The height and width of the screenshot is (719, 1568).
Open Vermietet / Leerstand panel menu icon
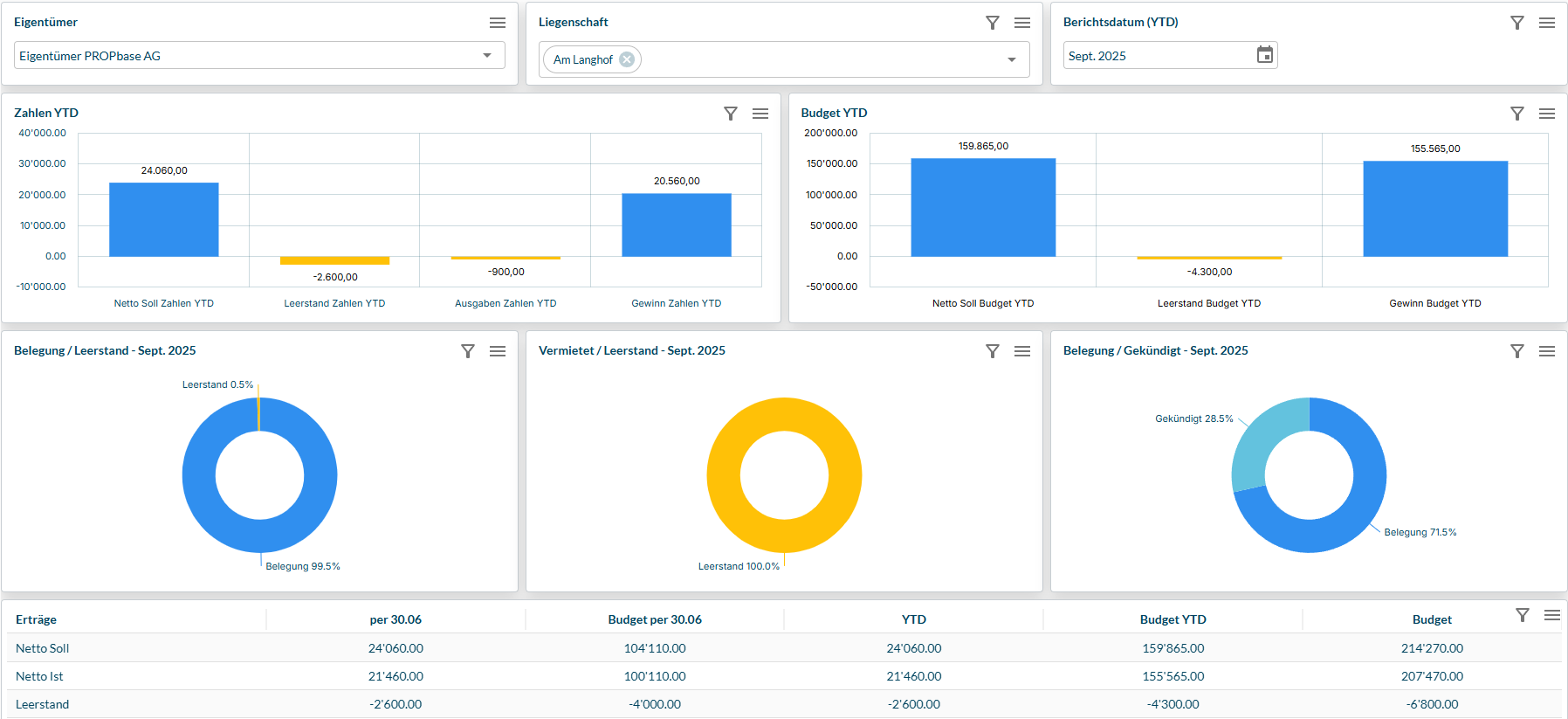click(x=1022, y=351)
